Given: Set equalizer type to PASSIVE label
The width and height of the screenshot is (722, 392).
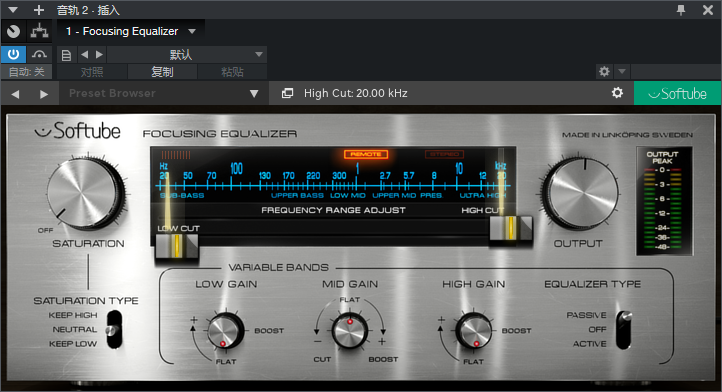Looking at the screenshot, I should [586, 315].
